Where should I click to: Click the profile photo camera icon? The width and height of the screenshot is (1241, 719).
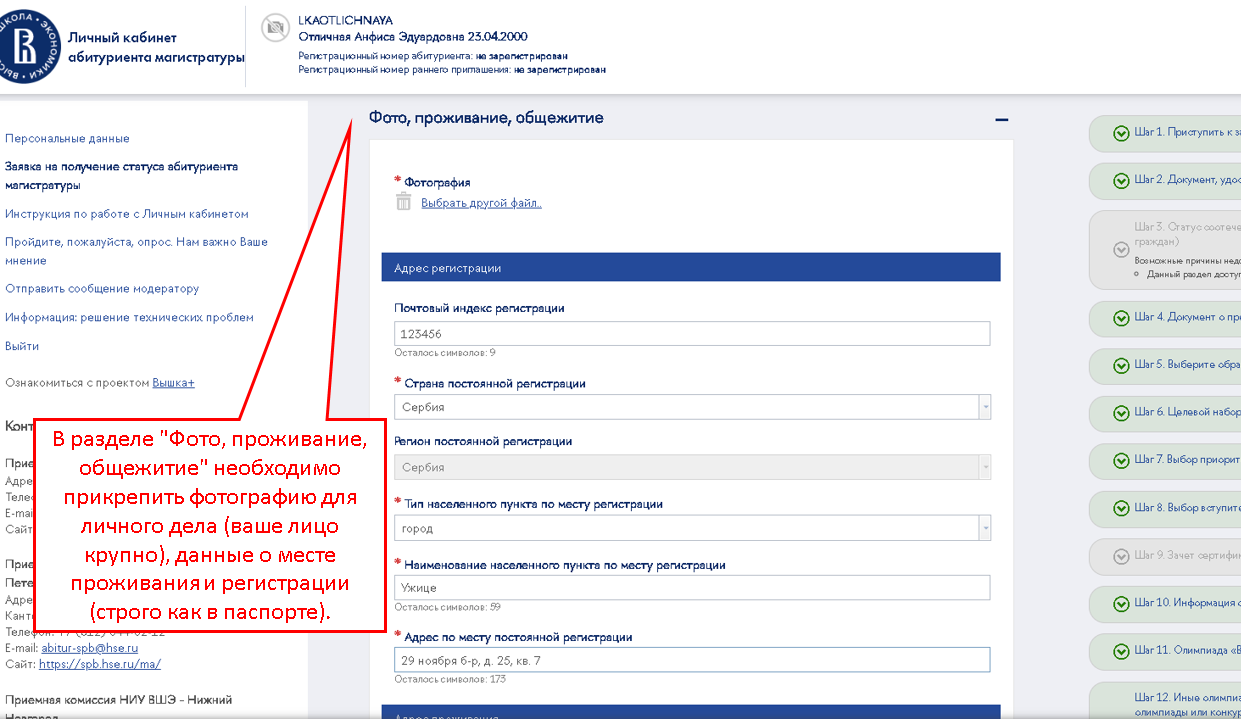(x=274, y=29)
